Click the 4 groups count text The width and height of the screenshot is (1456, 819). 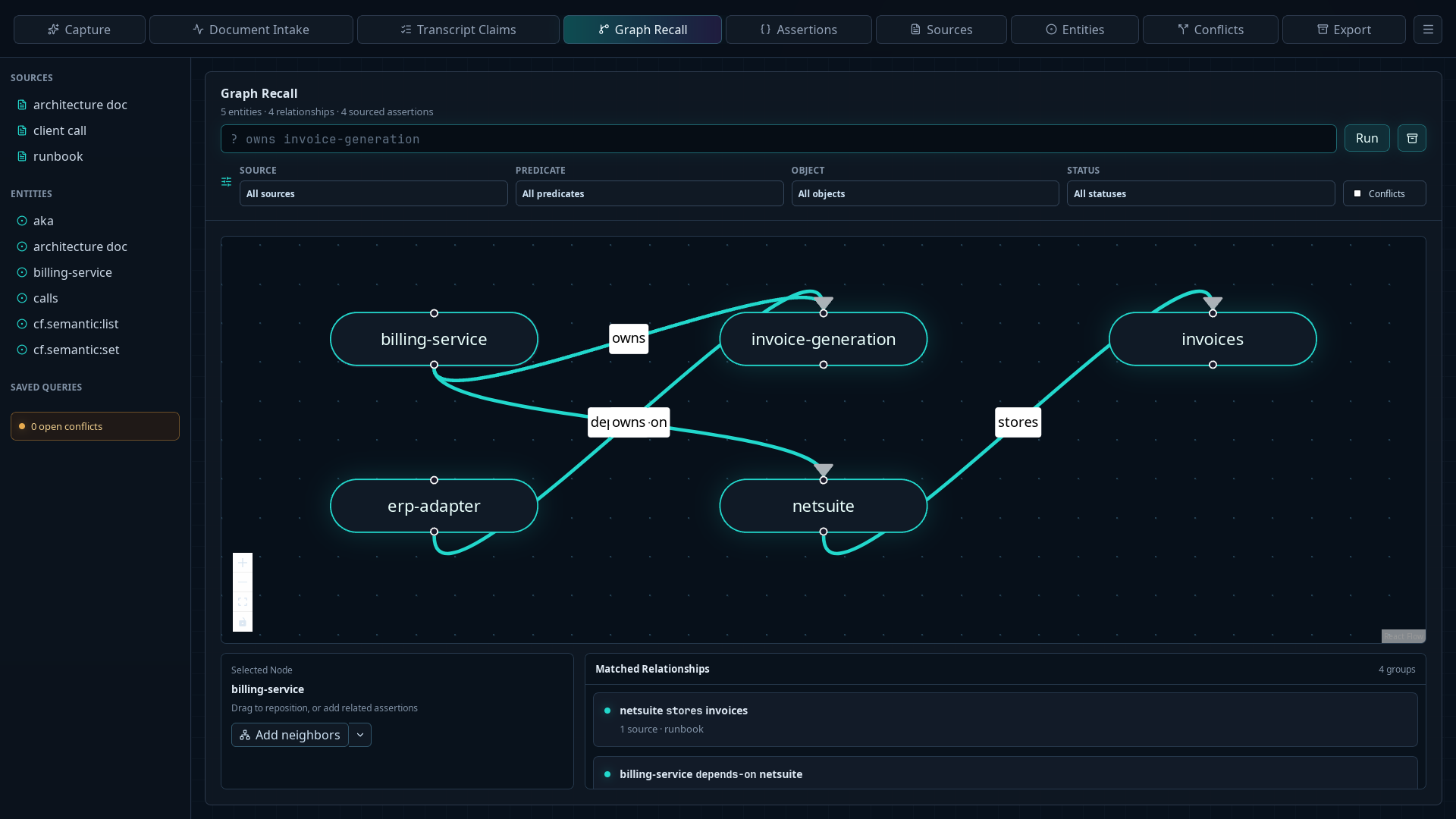click(x=1397, y=669)
